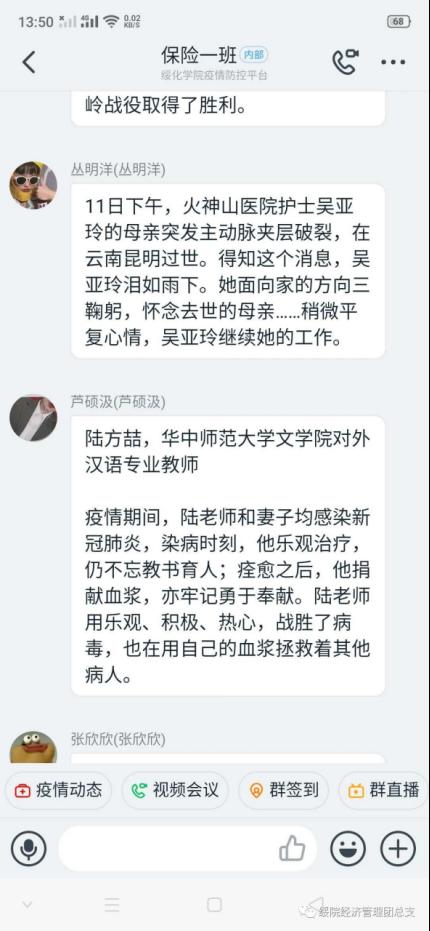
Task: Open 群直播 live broadcast
Action: (384, 790)
